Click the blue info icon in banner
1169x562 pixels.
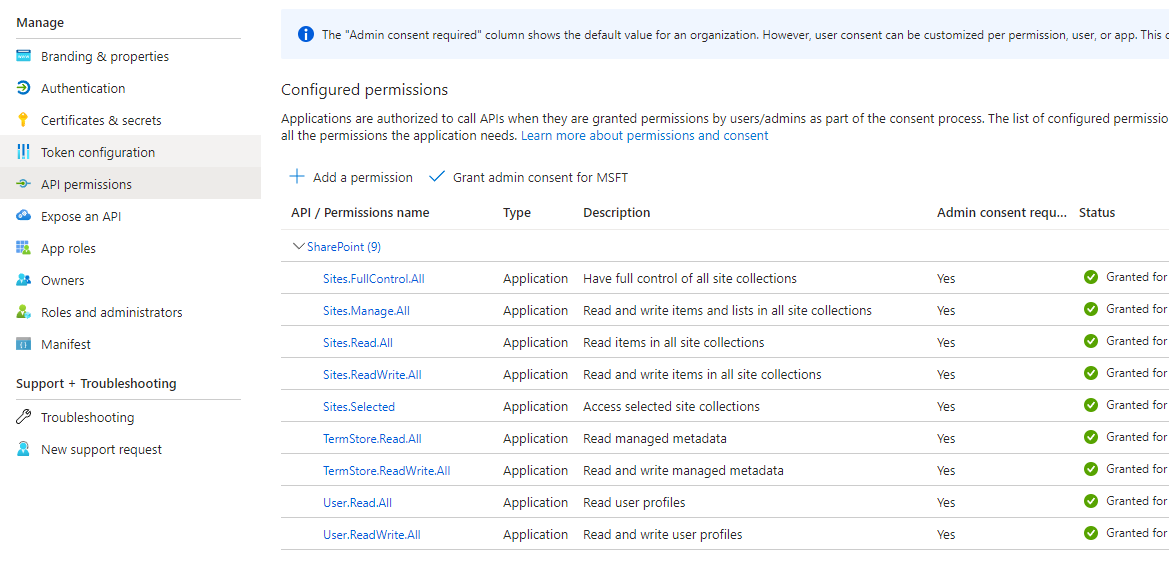[x=306, y=34]
